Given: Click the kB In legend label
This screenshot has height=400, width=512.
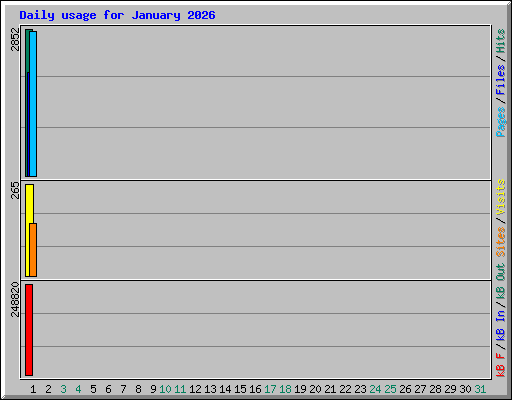Looking at the screenshot, I should [501, 325].
